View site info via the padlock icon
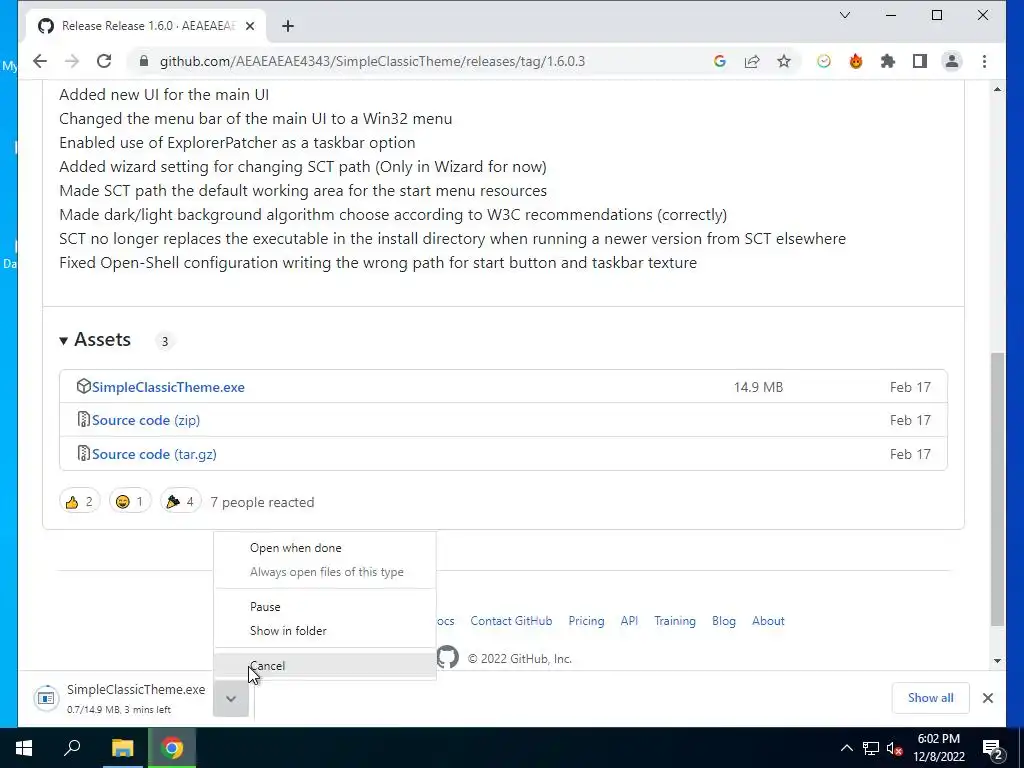The width and height of the screenshot is (1024, 768). (144, 61)
